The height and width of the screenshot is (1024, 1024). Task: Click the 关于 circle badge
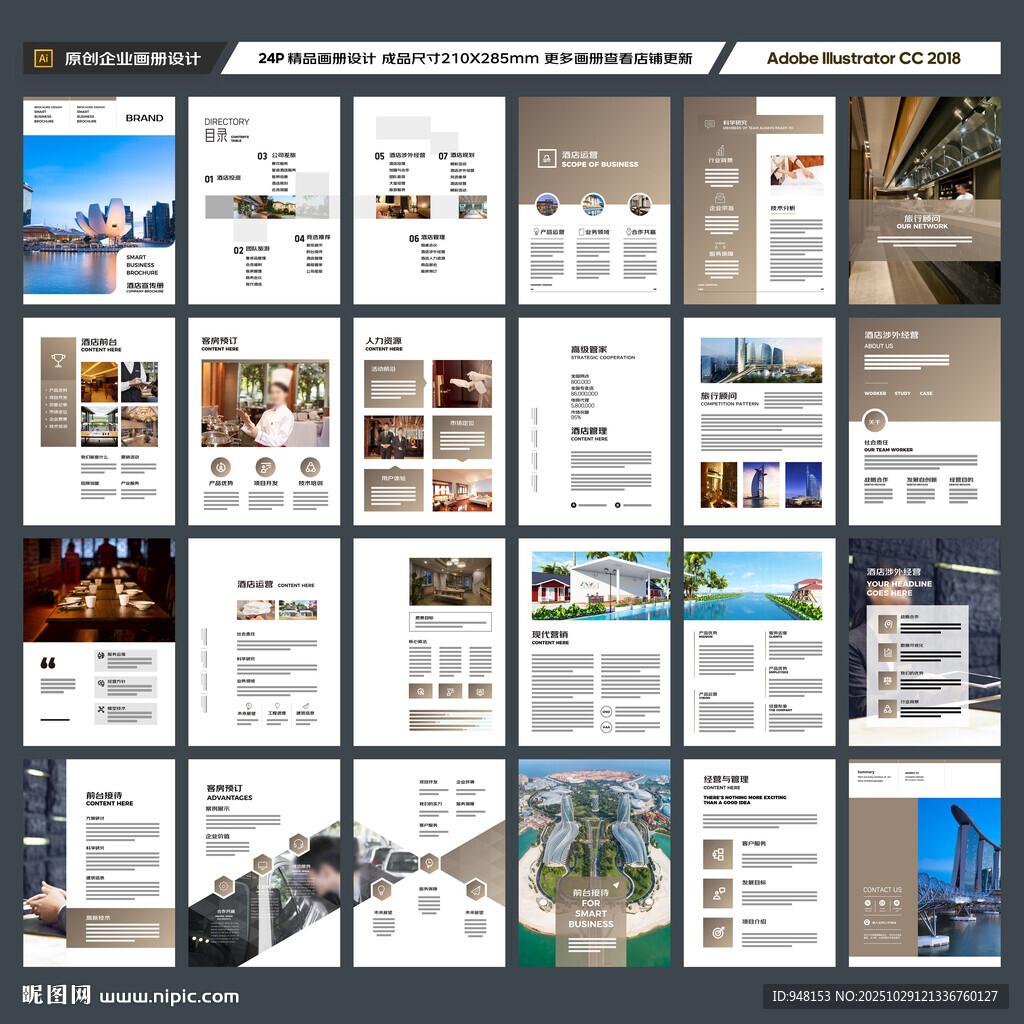[x=874, y=422]
